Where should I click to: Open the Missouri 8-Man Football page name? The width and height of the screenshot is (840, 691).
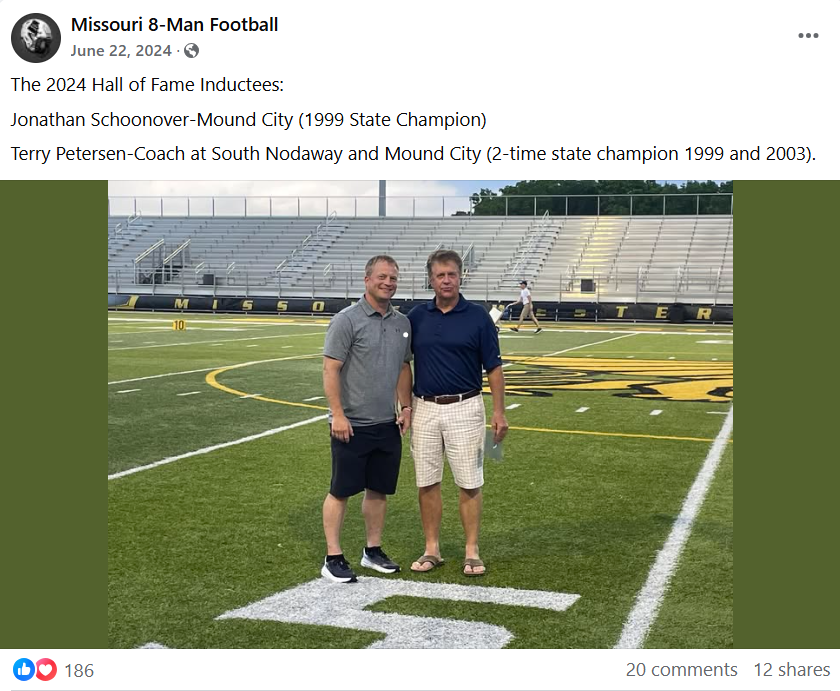174,25
